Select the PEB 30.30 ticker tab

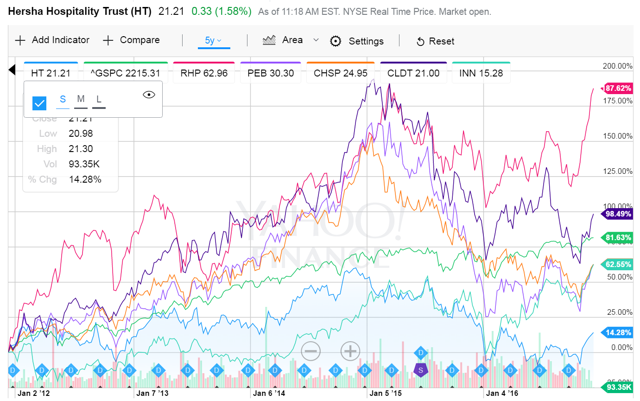click(x=270, y=73)
